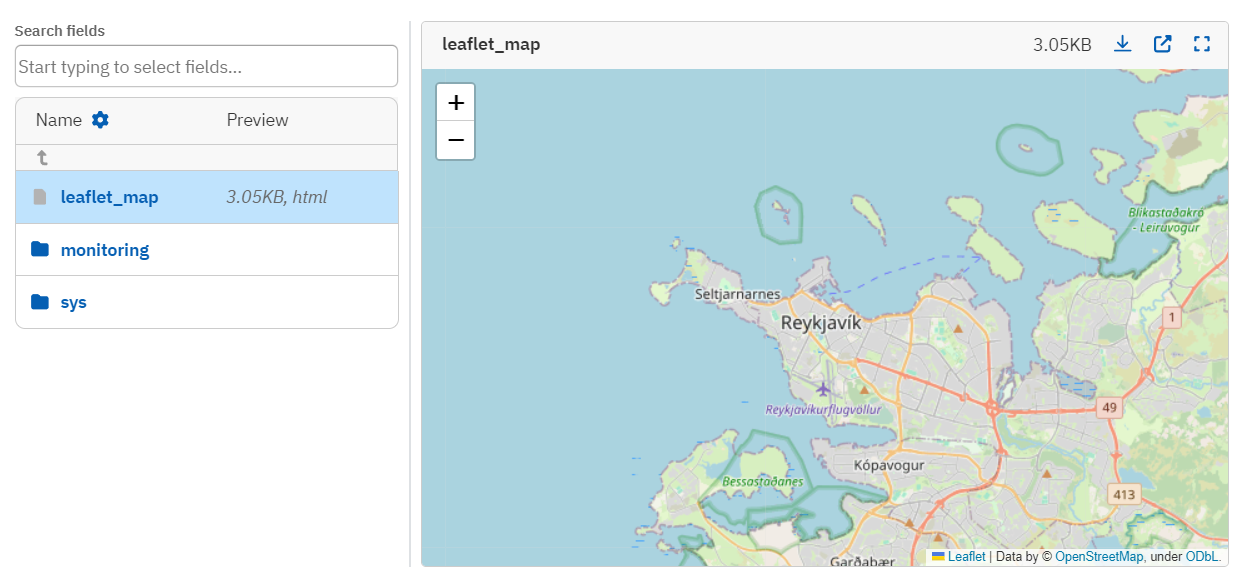Click the sys folder icon
1244x583 pixels.
[x=42, y=302]
